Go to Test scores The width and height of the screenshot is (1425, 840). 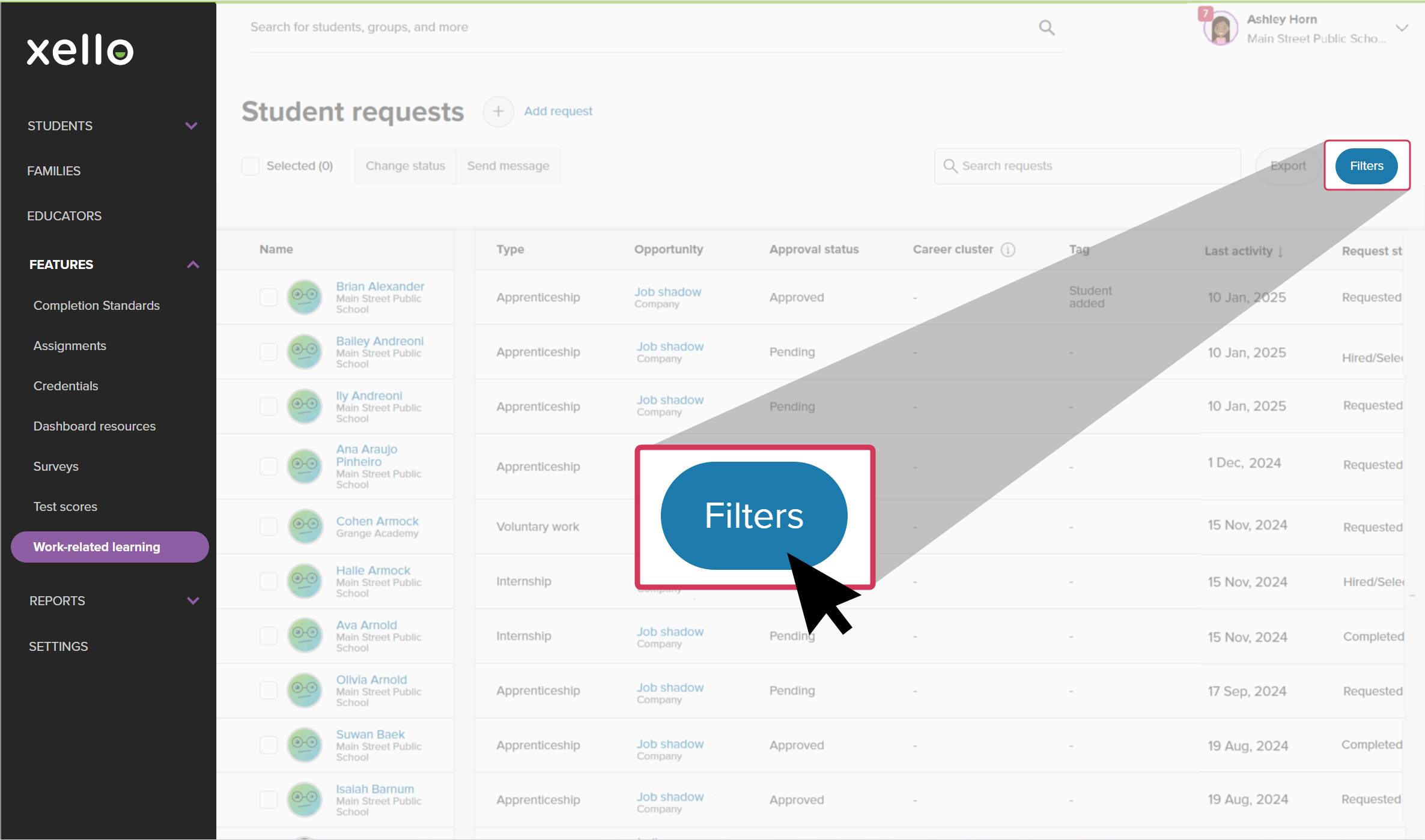[65, 507]
